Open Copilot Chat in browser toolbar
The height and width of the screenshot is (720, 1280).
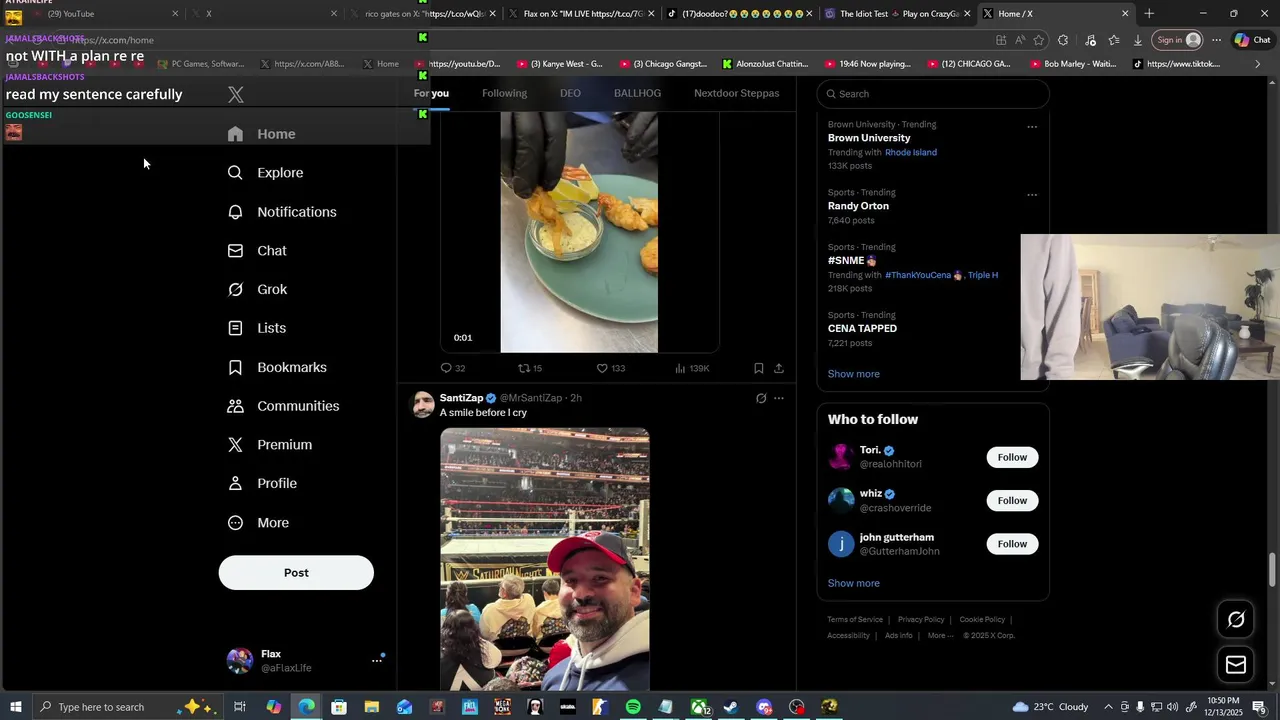1252,40
